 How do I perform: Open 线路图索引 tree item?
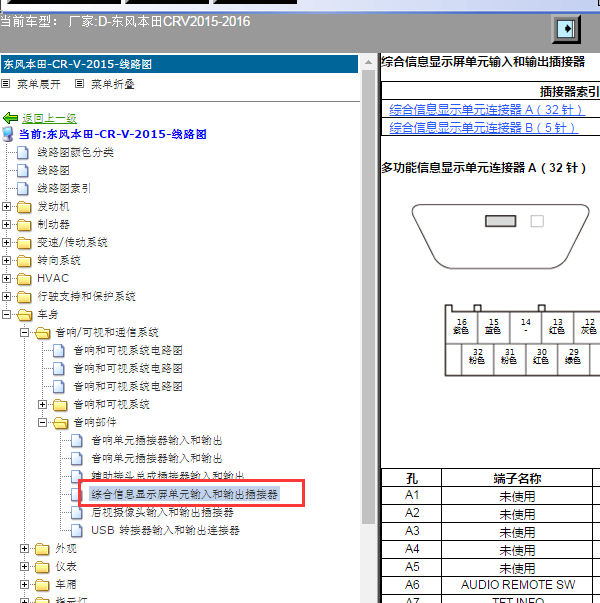point(64,188)
